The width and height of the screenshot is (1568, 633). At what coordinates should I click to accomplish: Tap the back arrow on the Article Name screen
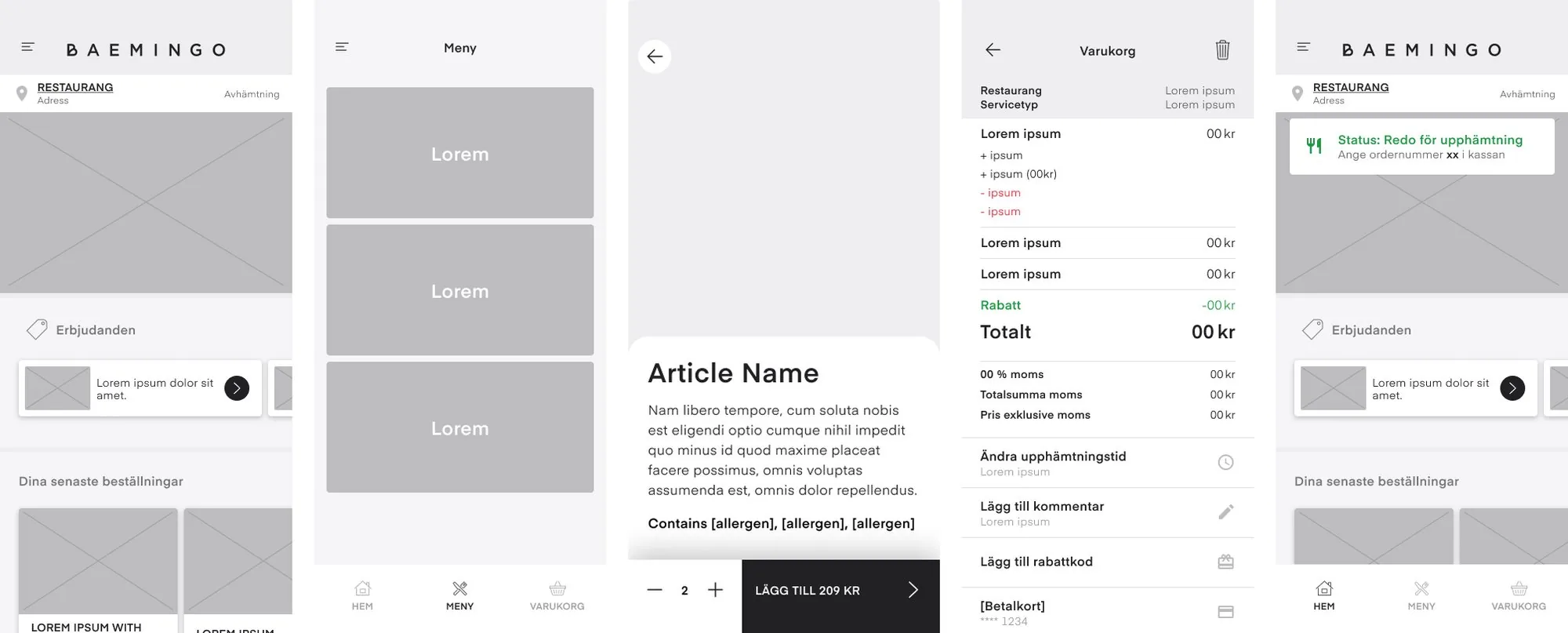coord(655,56)
